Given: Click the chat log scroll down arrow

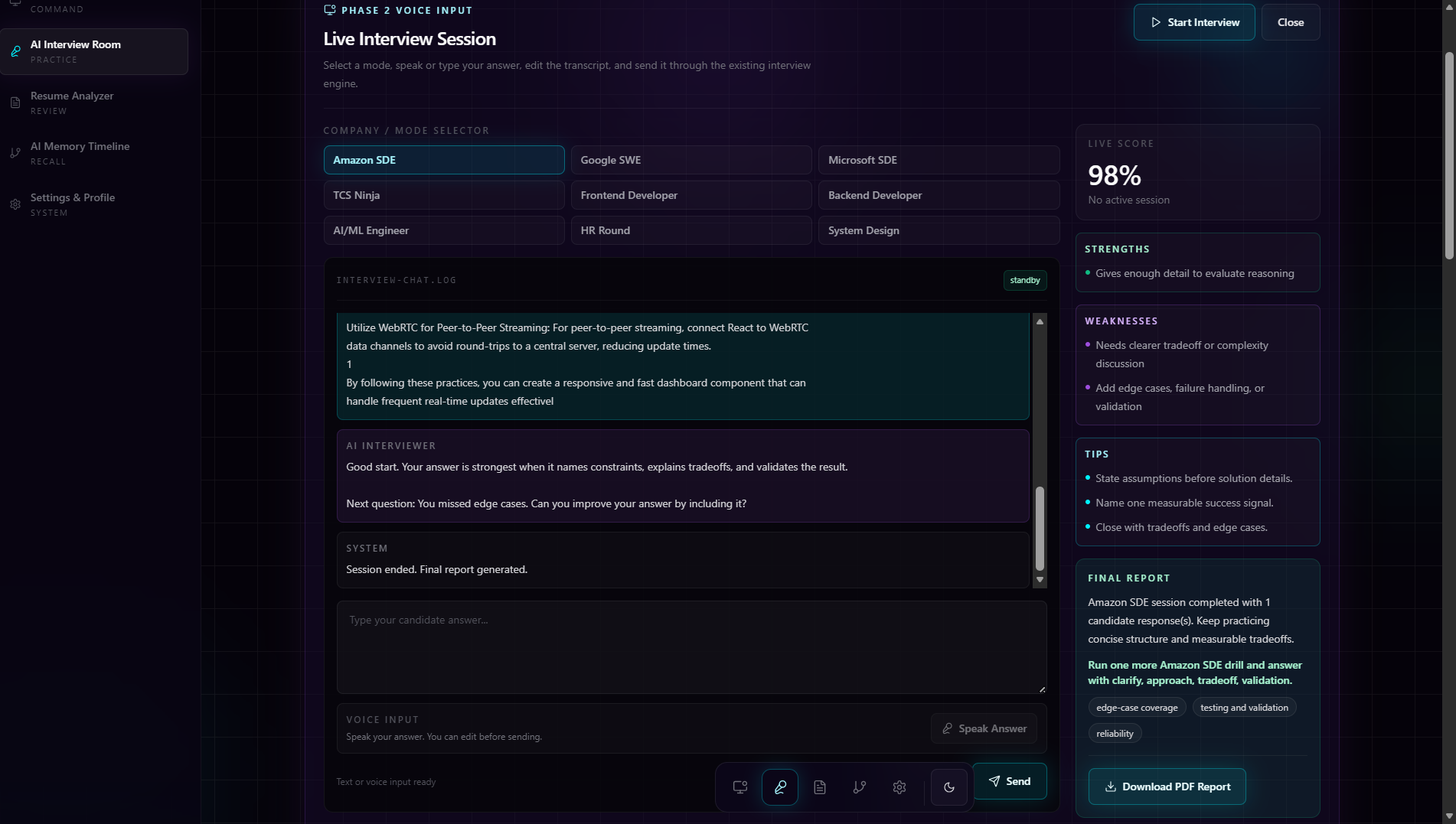Looking at the screenshot, I should pyautogui.click(x=1040, y=580).
